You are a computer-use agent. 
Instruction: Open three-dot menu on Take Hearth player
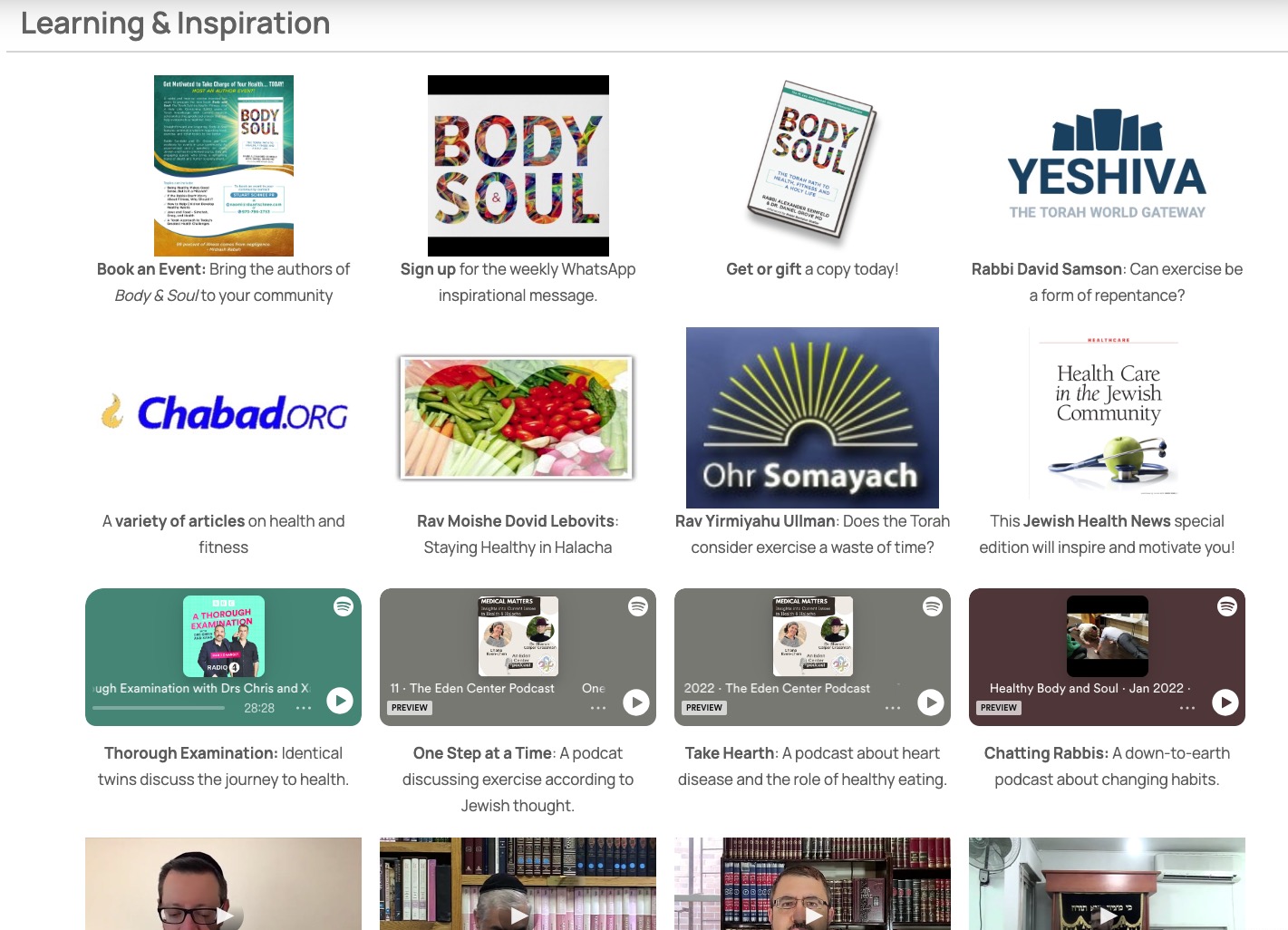[893, 708]
